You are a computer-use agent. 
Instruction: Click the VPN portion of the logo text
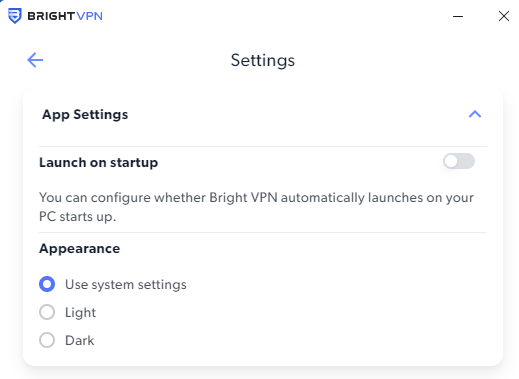[x=89, y=16]
